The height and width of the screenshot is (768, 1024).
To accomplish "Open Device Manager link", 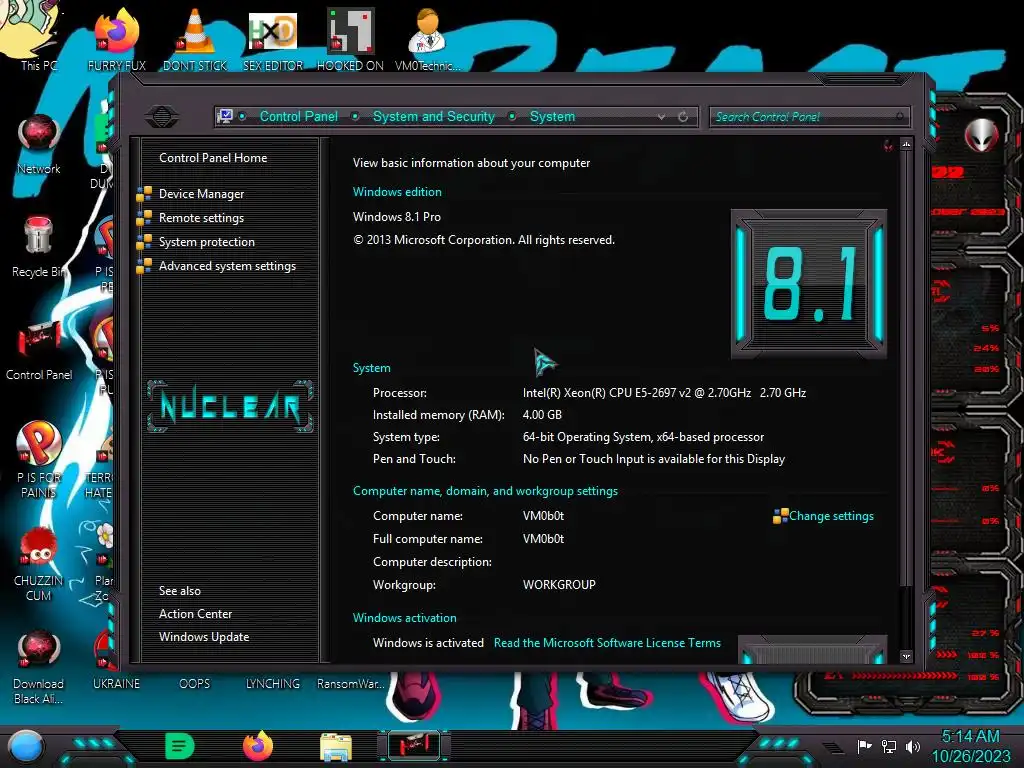I will coord(201,194).
